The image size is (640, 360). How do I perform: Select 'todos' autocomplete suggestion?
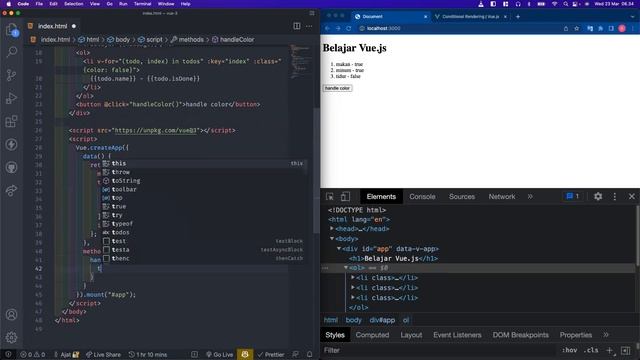click(x=203, y=232)
